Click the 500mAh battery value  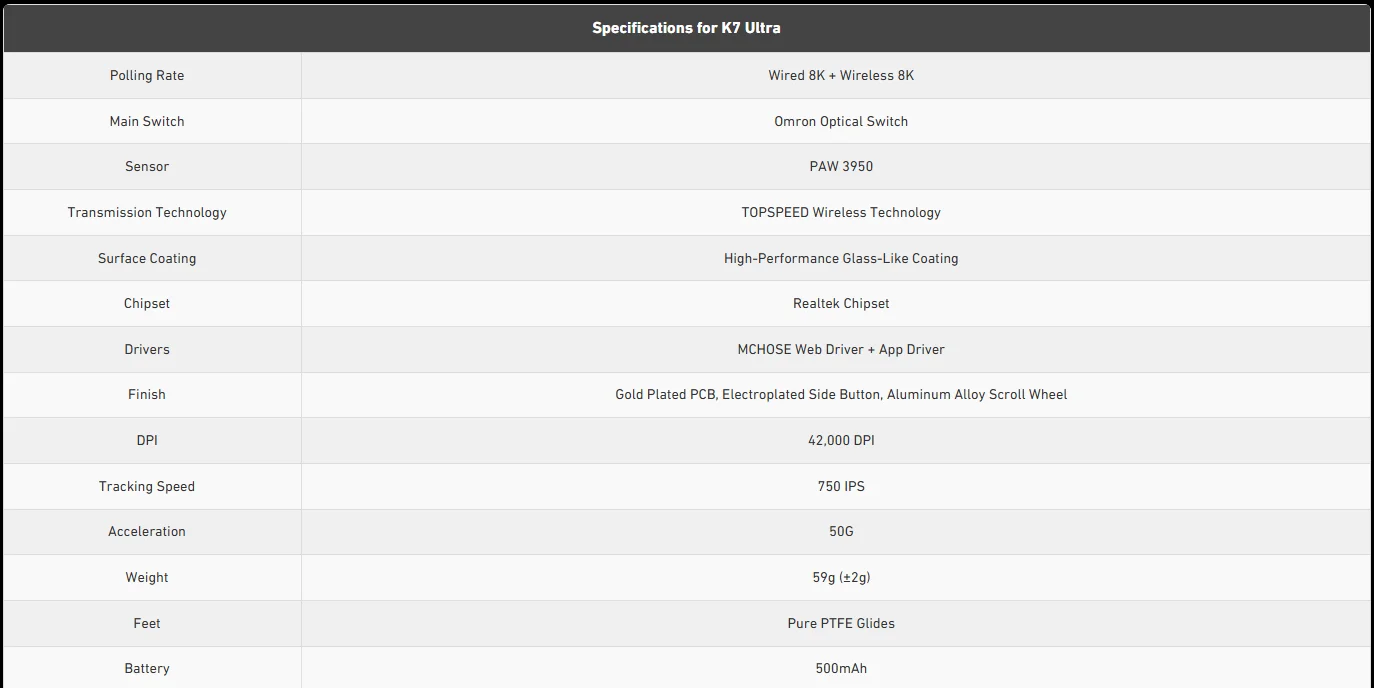point(841,668)
